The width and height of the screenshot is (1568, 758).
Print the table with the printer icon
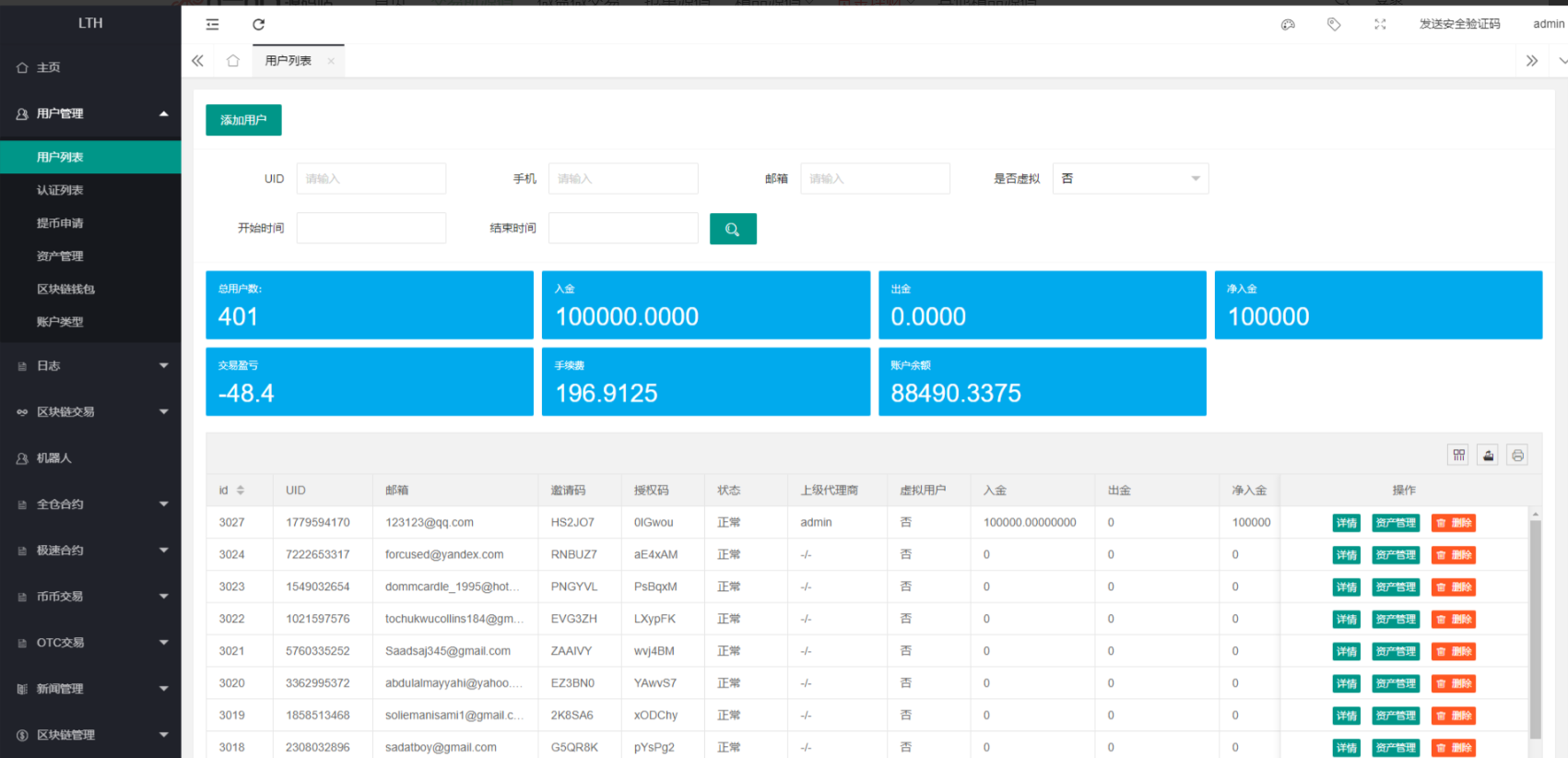1517,455
